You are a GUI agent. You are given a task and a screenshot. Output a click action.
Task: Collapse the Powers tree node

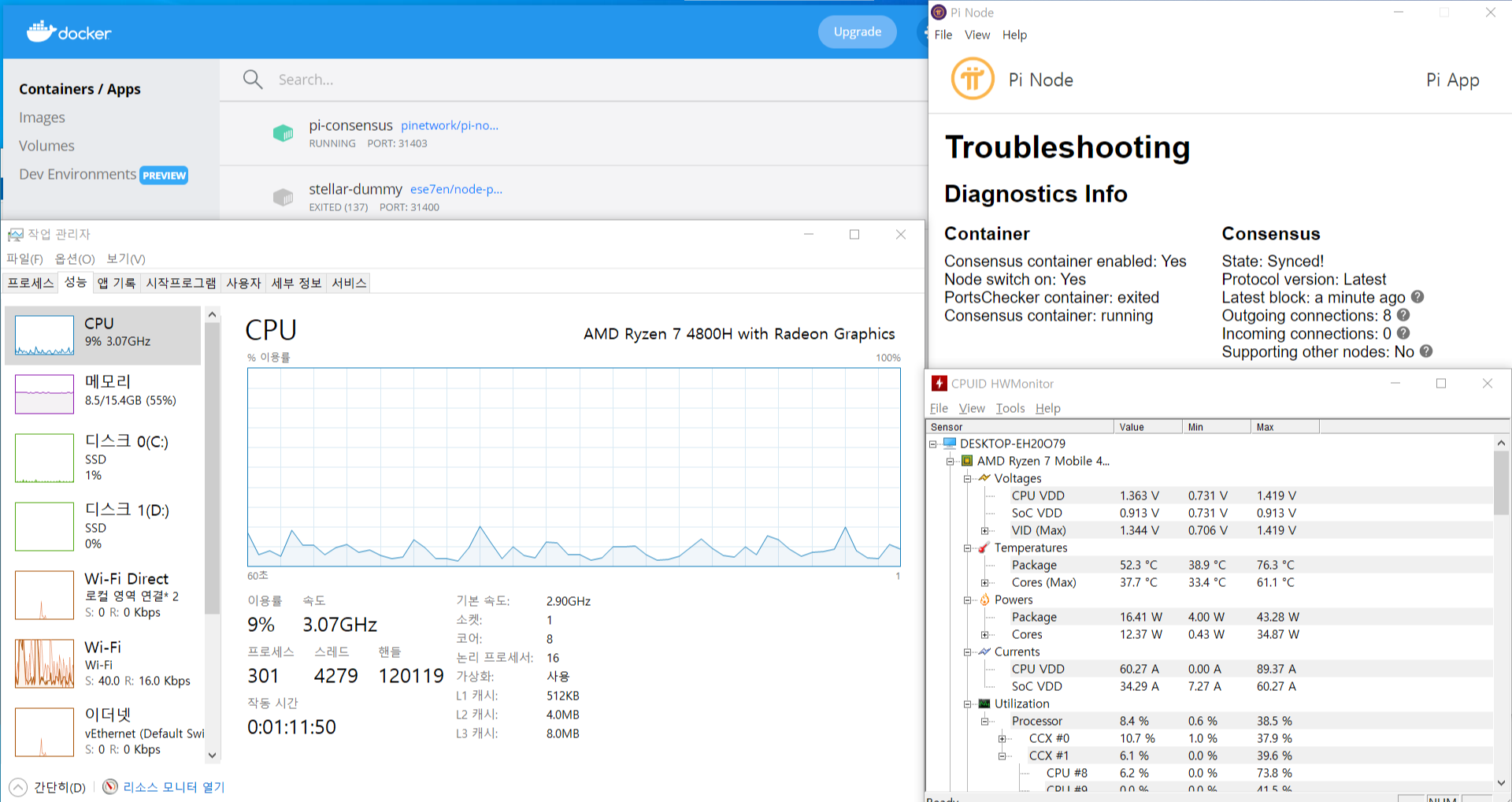point(968,600)
